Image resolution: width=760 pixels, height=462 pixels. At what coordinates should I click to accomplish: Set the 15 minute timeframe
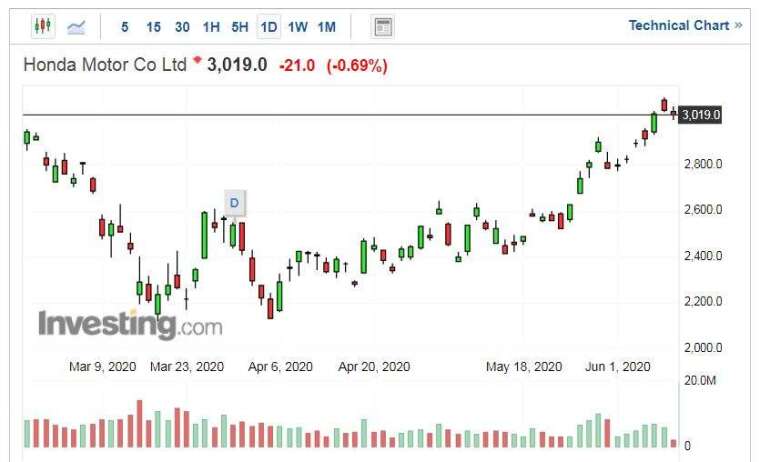point(153,27)
